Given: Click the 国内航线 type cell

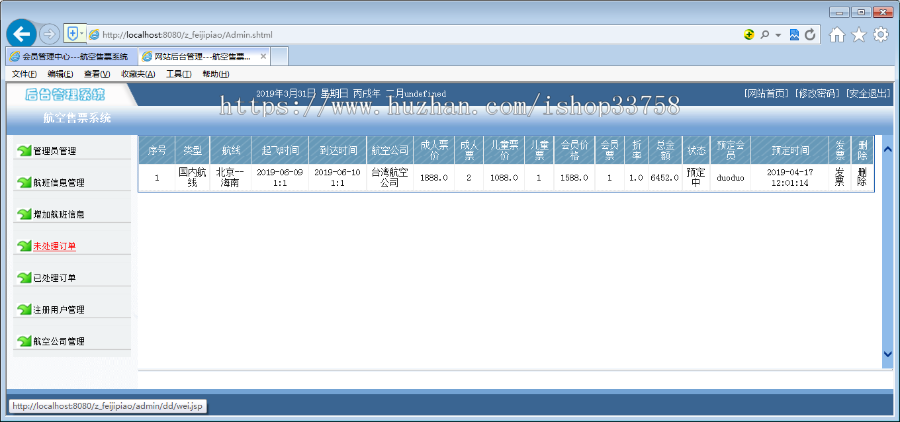Looking at the screenshot, I should [192, 177].
